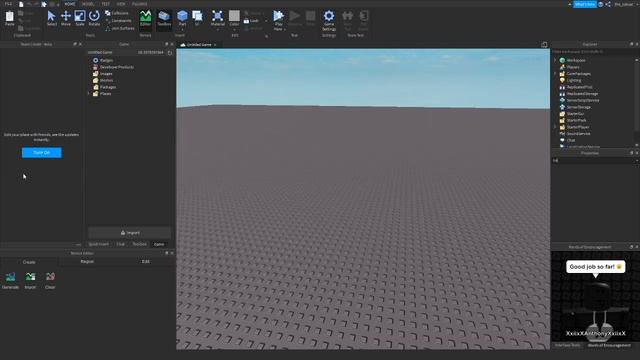Open the user account dropdown
This screenshot has height=360, width=640.
click(625, 4)
